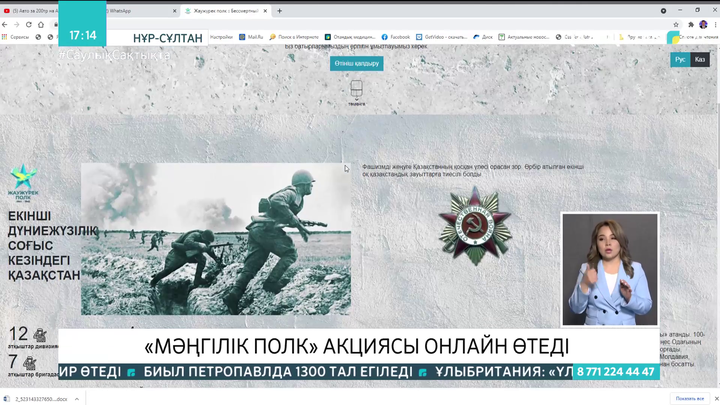This screenshot has width=720, height=405.
Task: Click the Отечественная война order image
Action: point(475,226)
